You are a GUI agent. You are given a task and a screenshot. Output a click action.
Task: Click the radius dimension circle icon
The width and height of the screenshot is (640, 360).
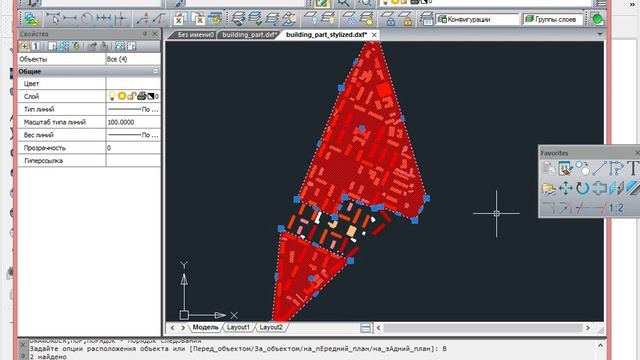point(86,18)
